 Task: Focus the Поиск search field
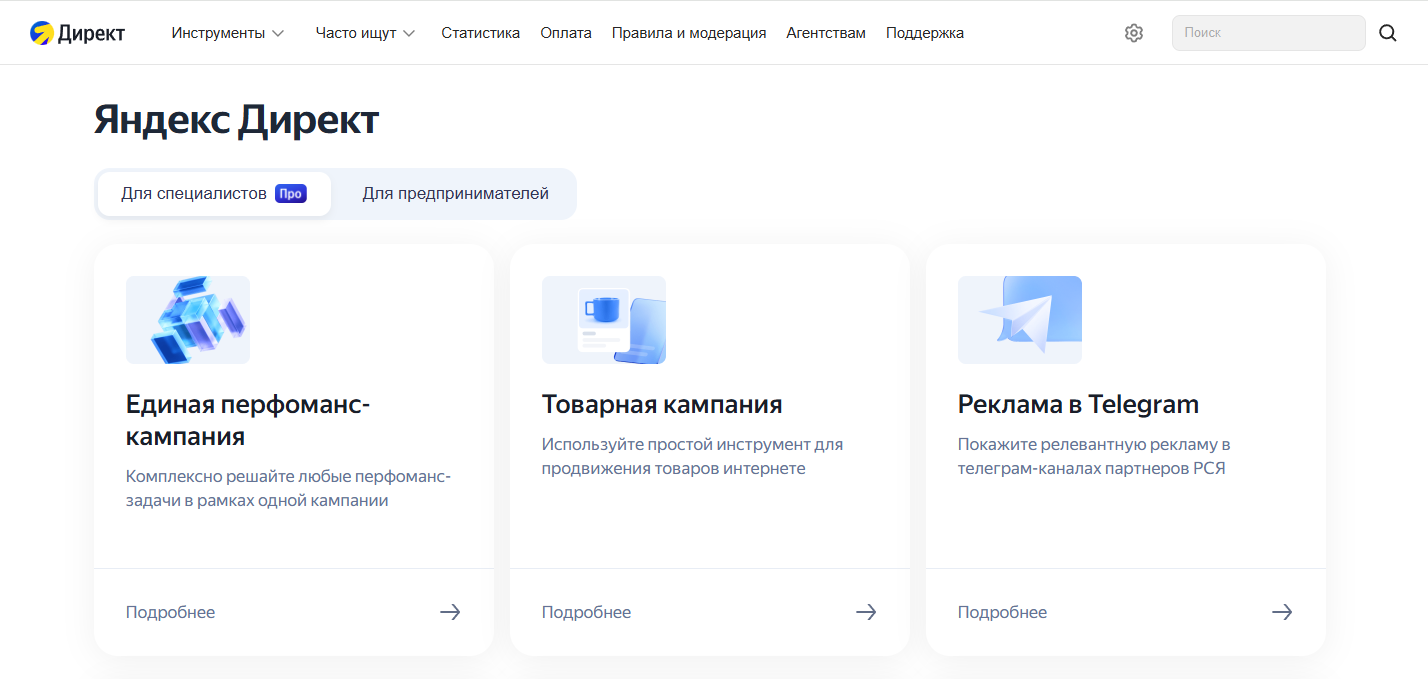tap(1268, 33)
